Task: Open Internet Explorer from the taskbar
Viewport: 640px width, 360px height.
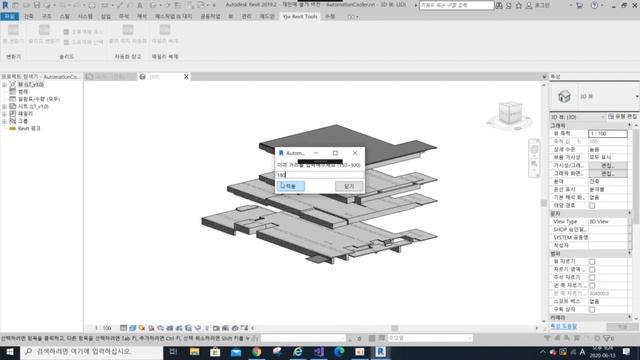Action: [298, 352]
